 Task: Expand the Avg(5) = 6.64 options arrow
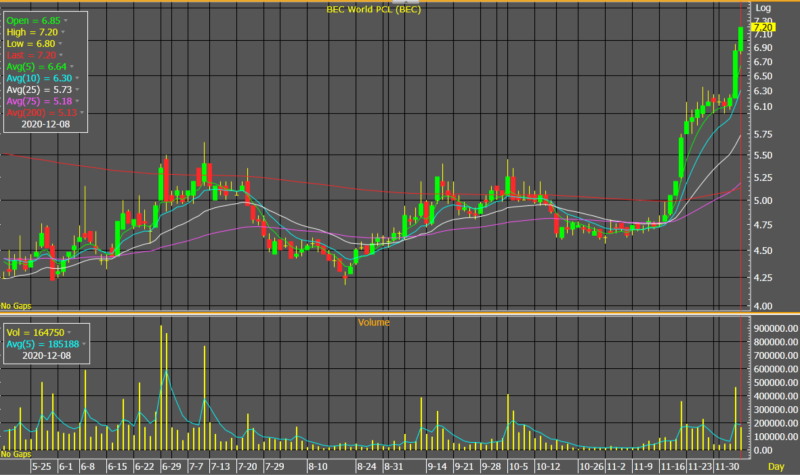(72, 67)
